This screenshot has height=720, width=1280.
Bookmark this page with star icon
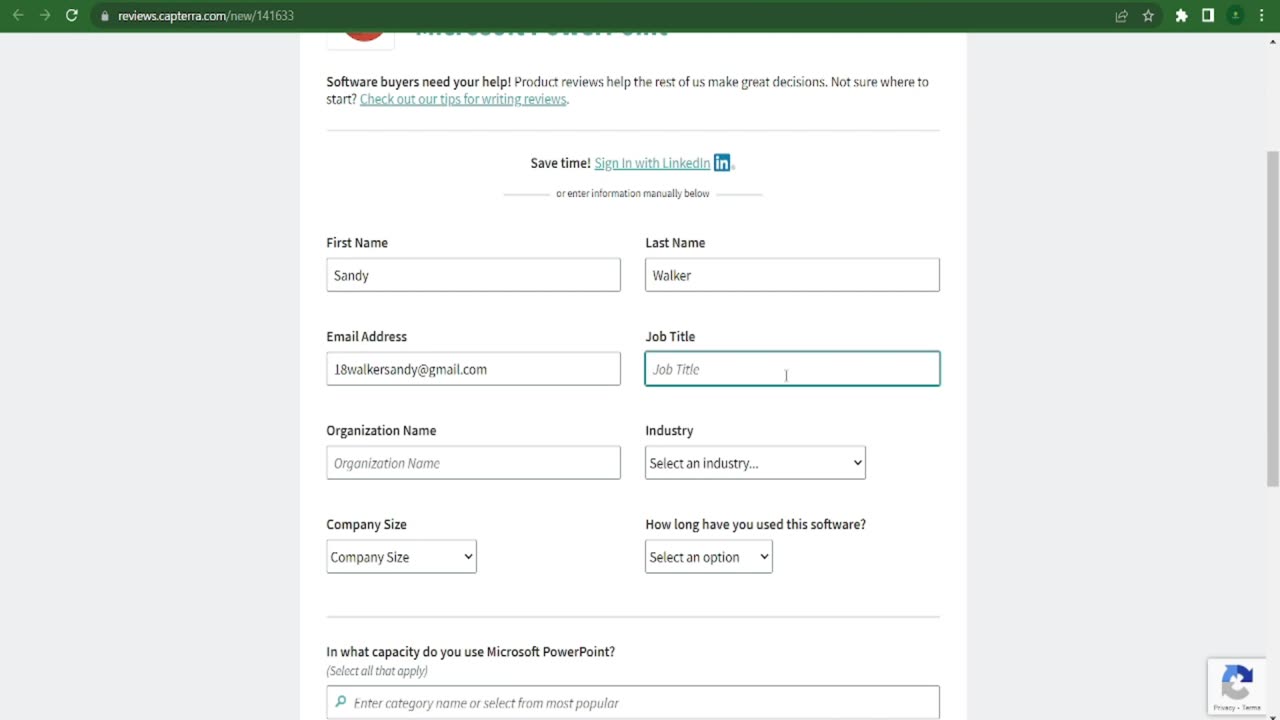pos(1148,15)
